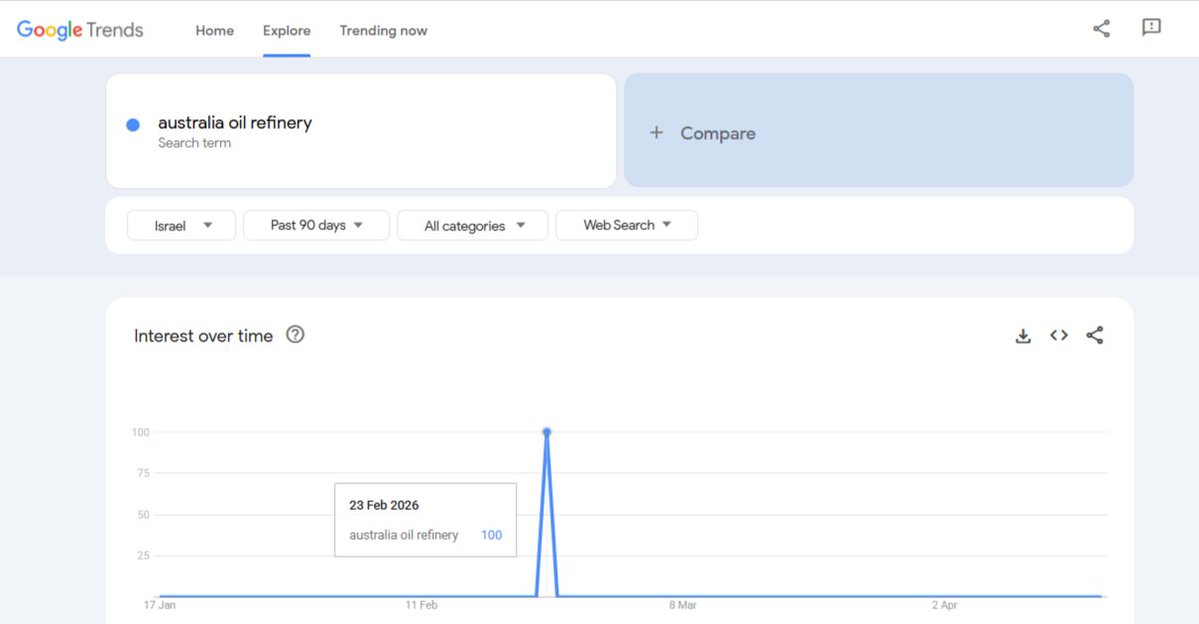Click the '11 Feb' axis label
1199x624 pixels.
point(421,605)
